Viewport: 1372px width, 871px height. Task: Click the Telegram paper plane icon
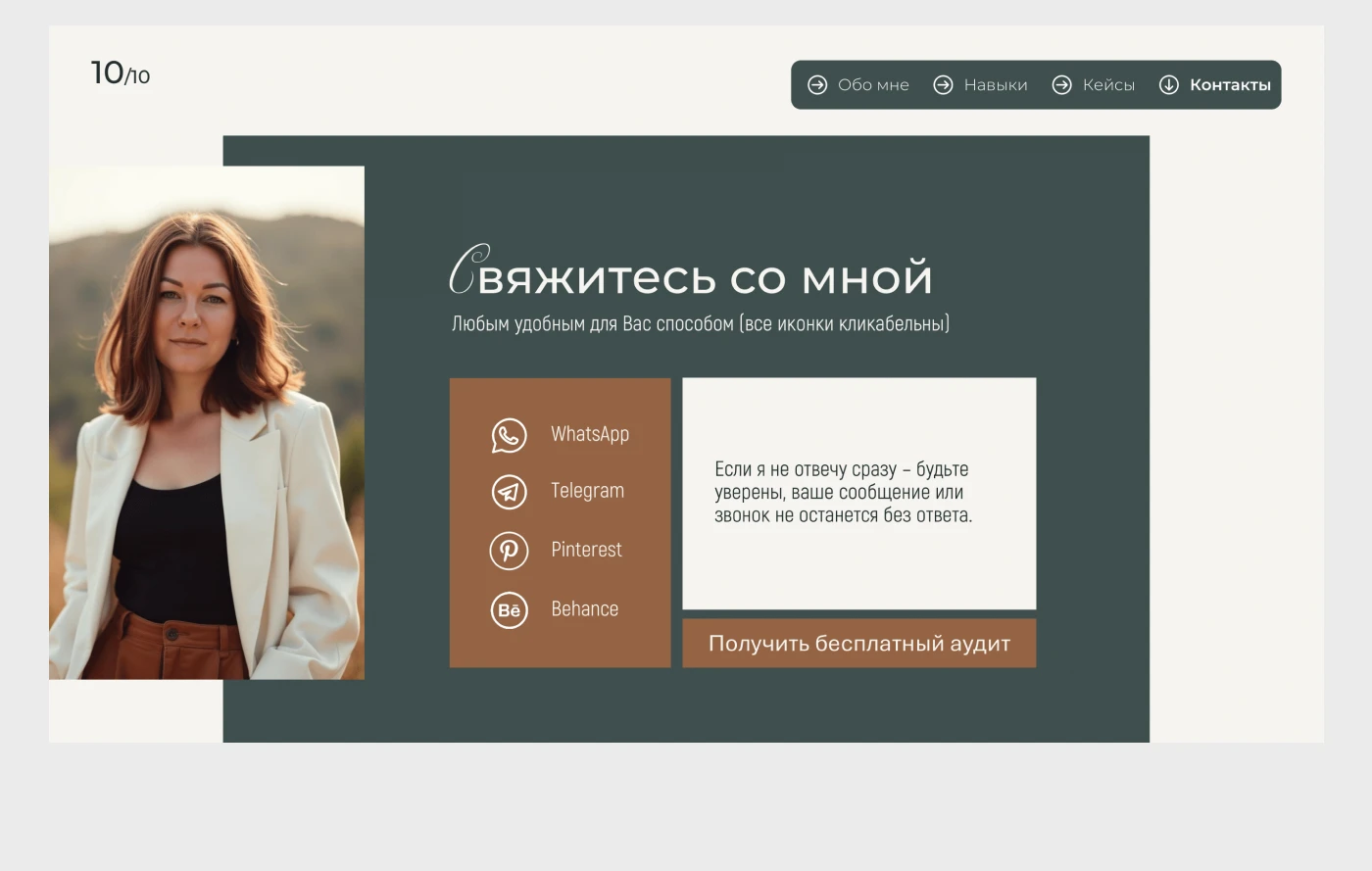tap(509, 492)
